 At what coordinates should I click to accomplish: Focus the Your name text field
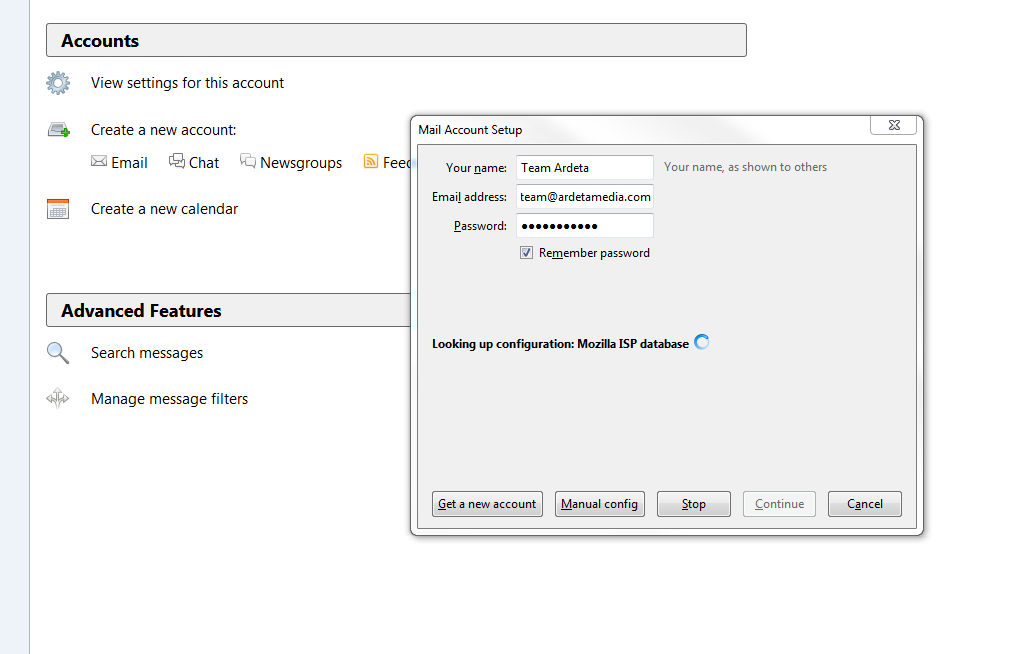point(584,168)
